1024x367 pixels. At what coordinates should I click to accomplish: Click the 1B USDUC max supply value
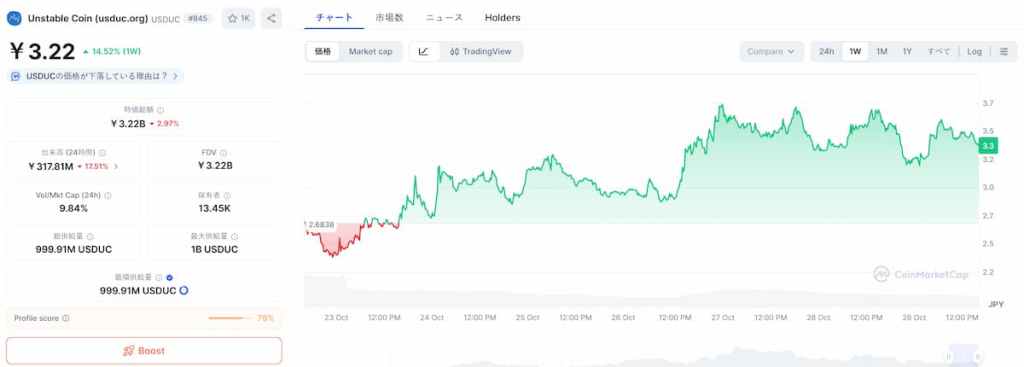coord(215,249)
